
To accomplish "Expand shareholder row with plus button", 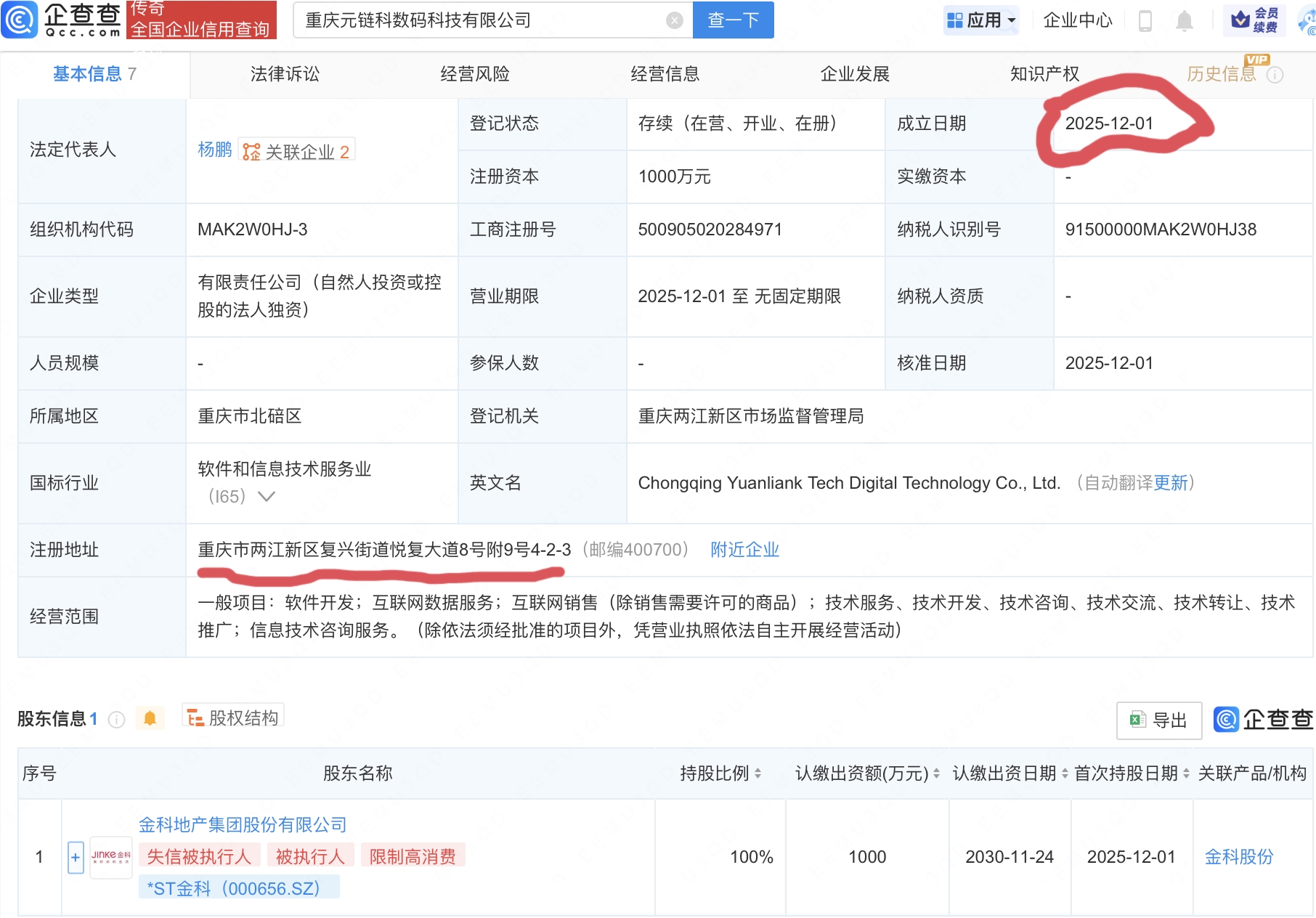I will 76,858.
